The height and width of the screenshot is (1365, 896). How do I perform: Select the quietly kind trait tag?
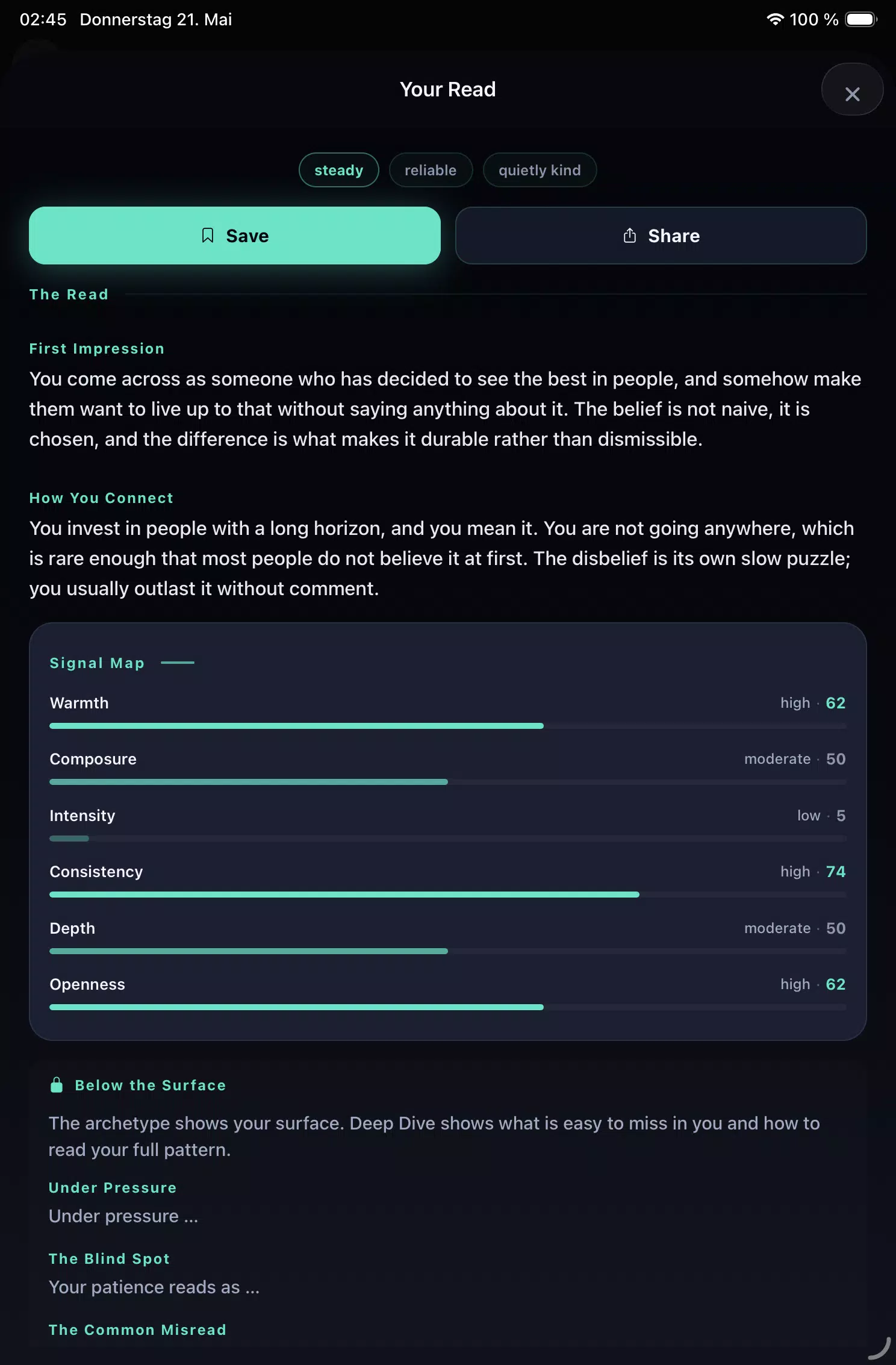click(x=540, y=170)
